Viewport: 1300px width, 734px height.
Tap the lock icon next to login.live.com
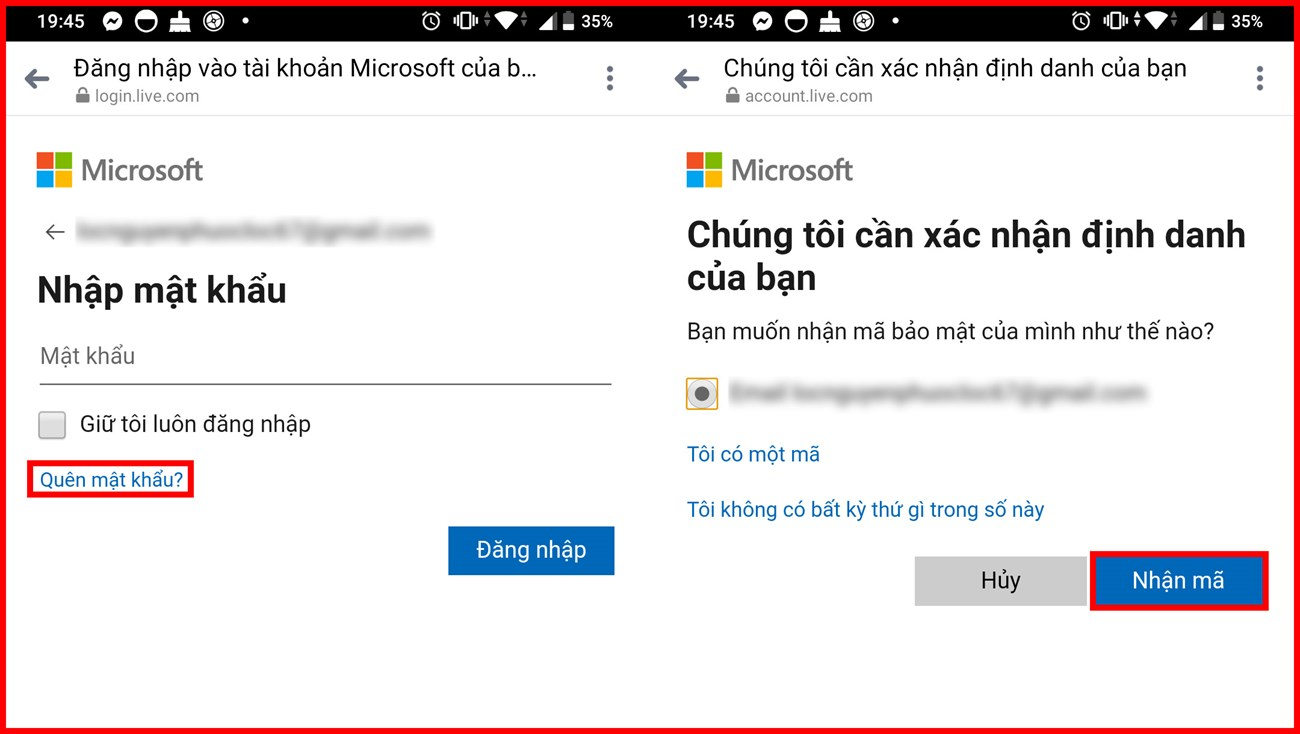[x=82, y=96]
